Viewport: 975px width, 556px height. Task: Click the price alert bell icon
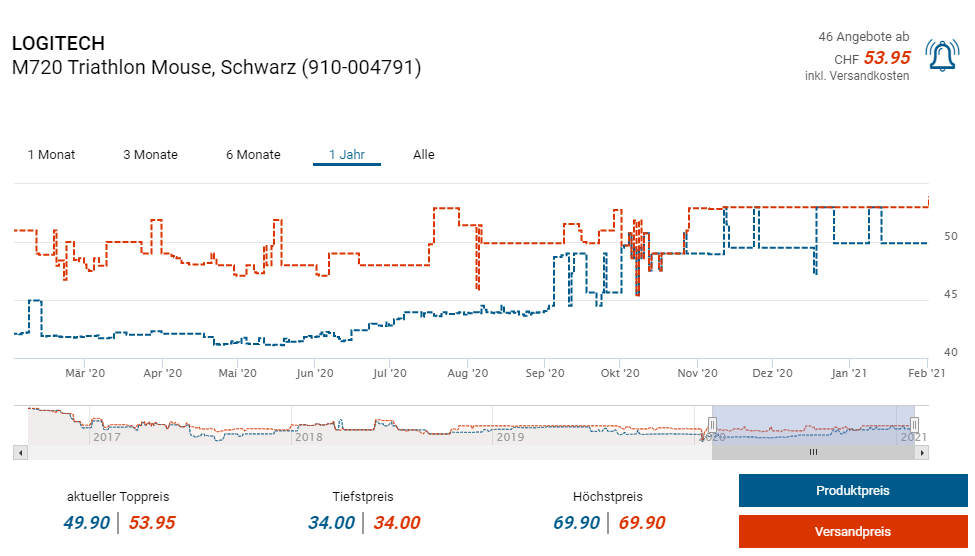(x=941, y=56)
